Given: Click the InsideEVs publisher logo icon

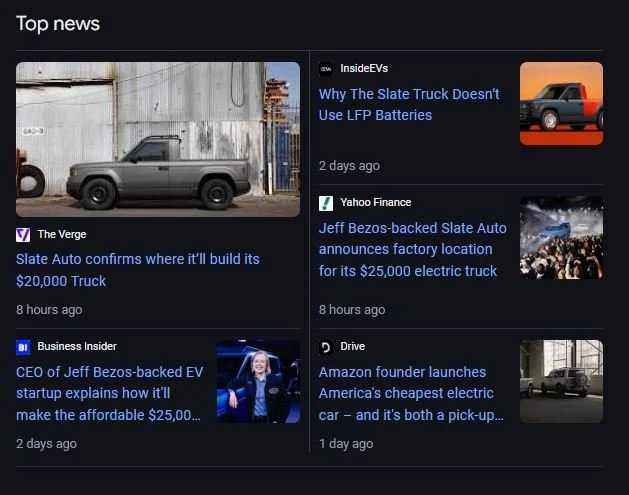Looking at the screenshot, I should pyautogui.click(x=326, y=69).
